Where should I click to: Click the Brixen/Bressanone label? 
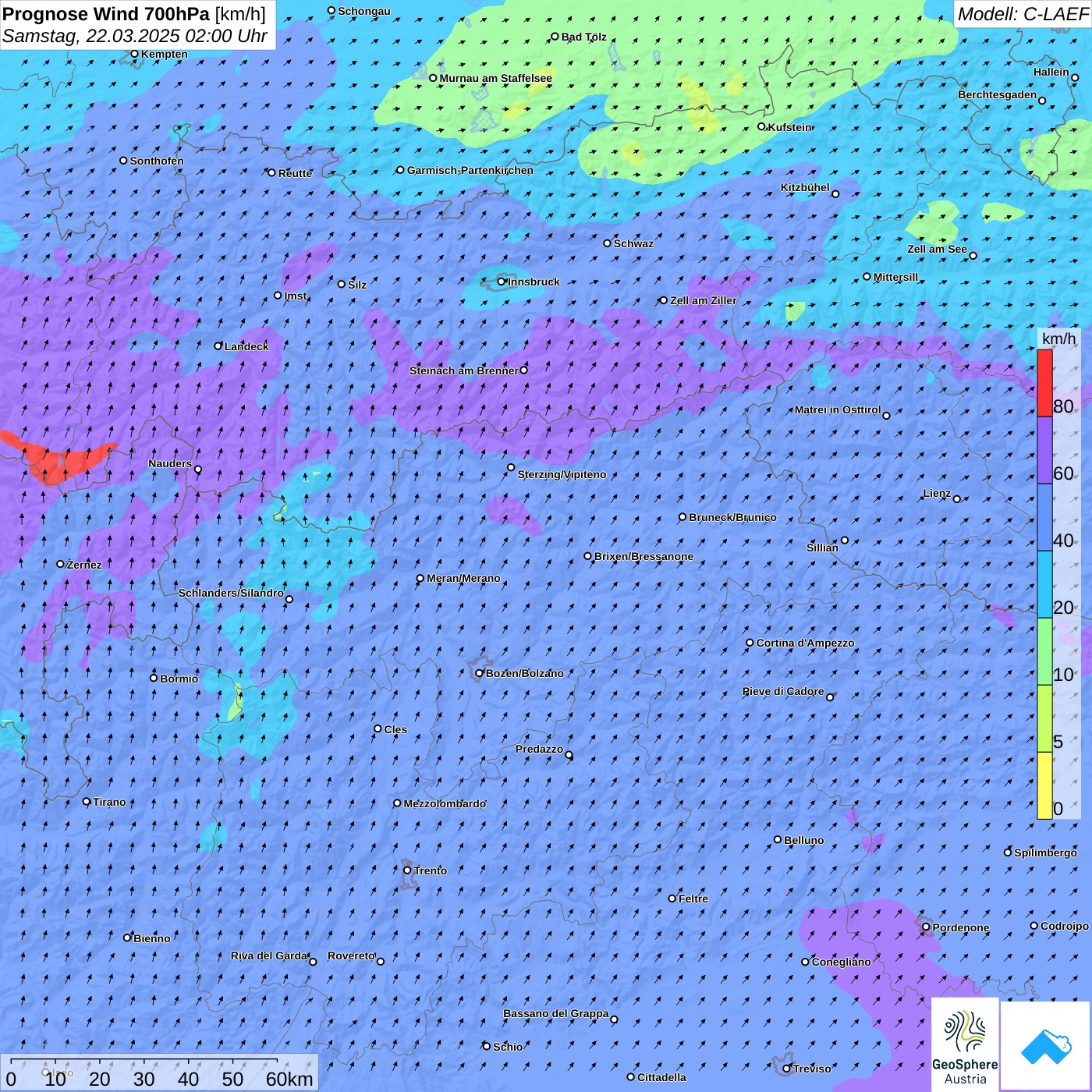coord(643,556)
